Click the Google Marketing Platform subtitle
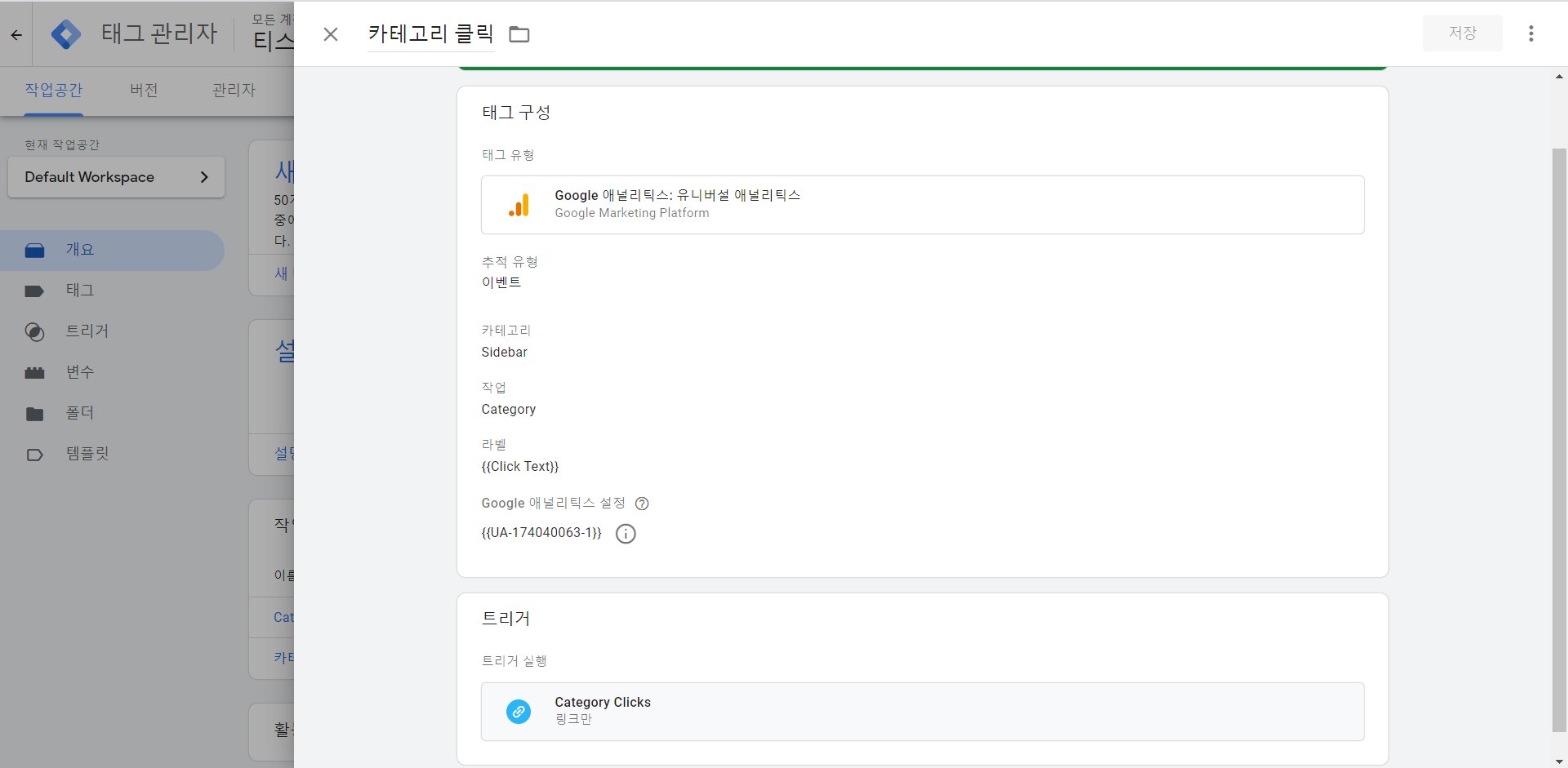 tap(632, 213)
